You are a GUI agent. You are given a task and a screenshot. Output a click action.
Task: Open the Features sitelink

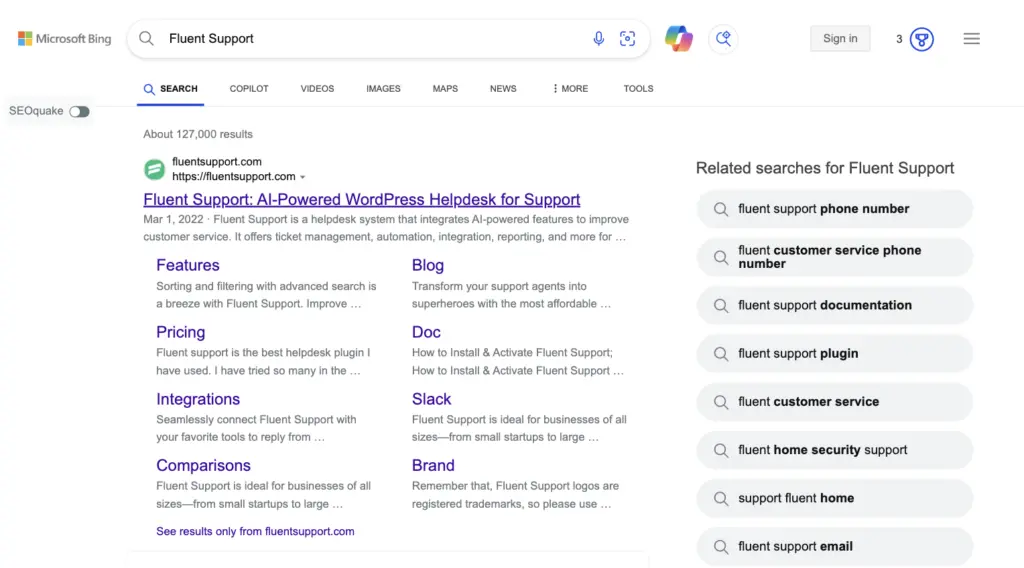(x=187, y=265)
